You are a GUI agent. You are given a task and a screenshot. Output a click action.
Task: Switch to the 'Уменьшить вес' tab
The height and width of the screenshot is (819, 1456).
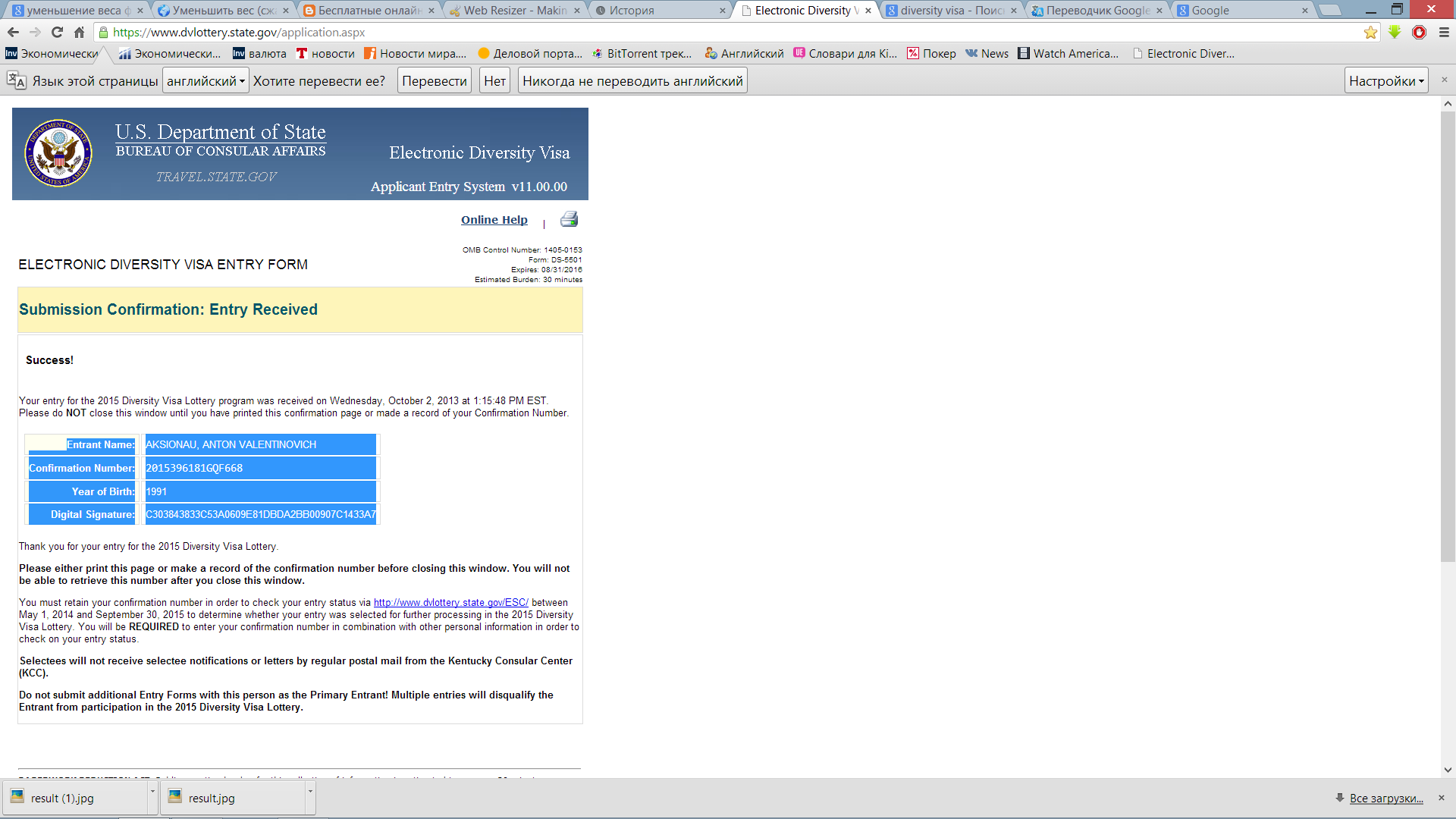click(224, 11)
